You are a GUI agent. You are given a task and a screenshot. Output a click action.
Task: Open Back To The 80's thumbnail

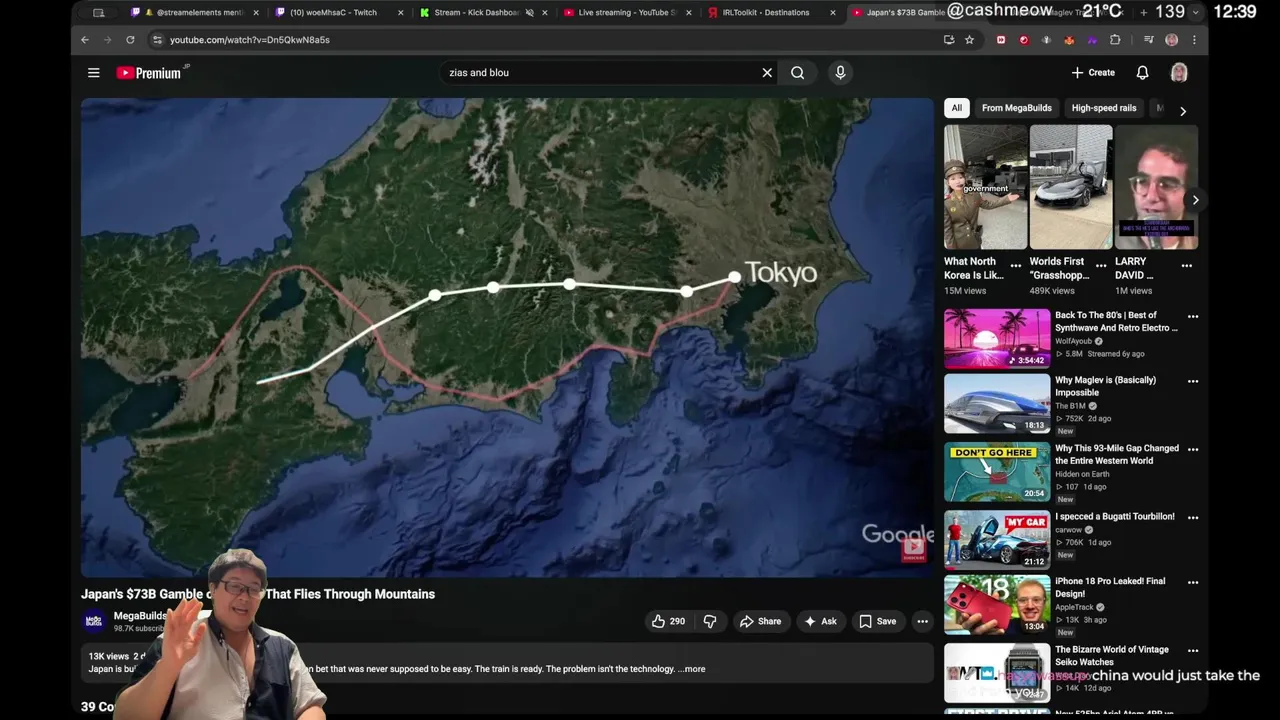tap(997, 339)
